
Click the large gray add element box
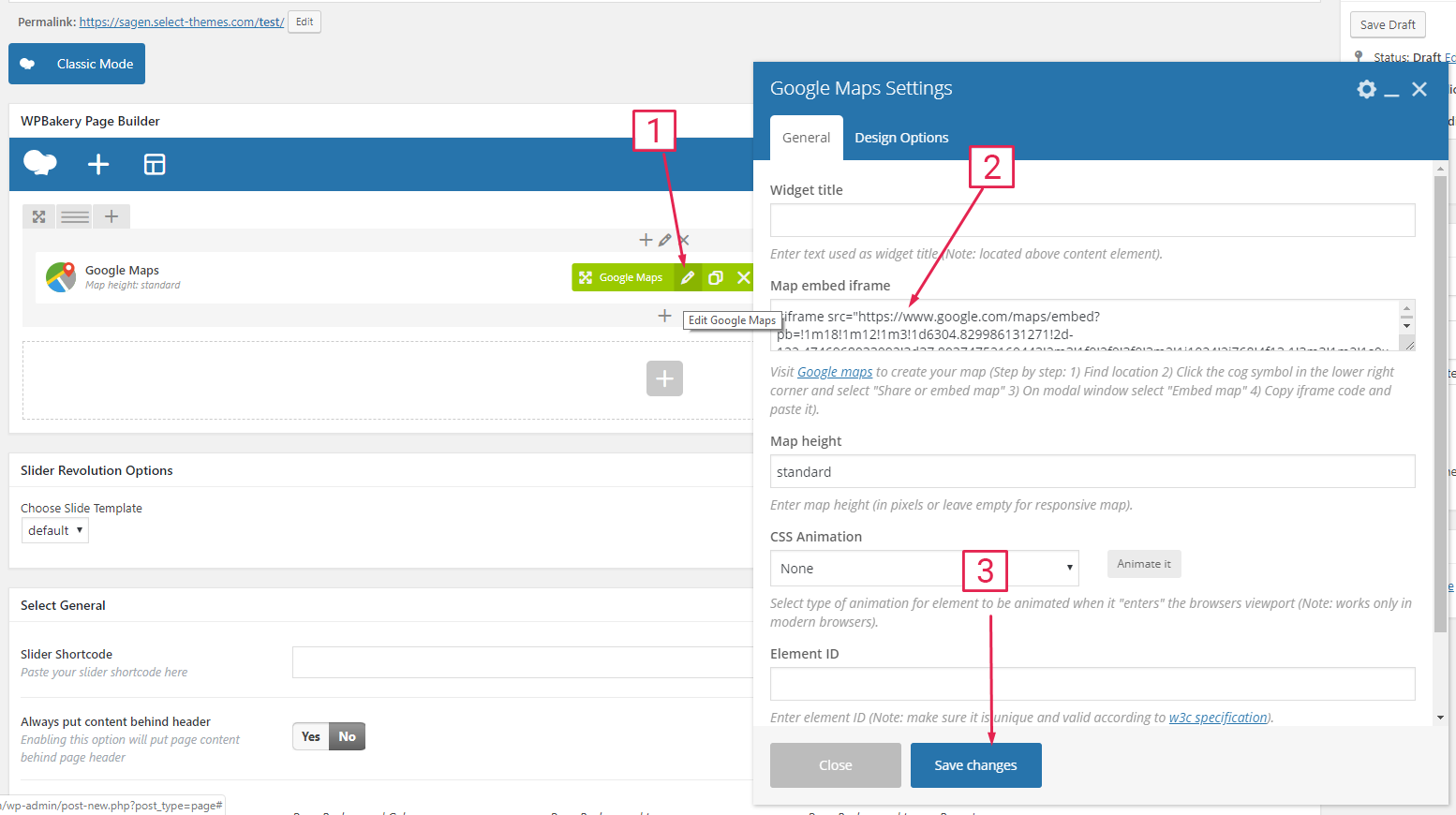click(x=664, y=378)
